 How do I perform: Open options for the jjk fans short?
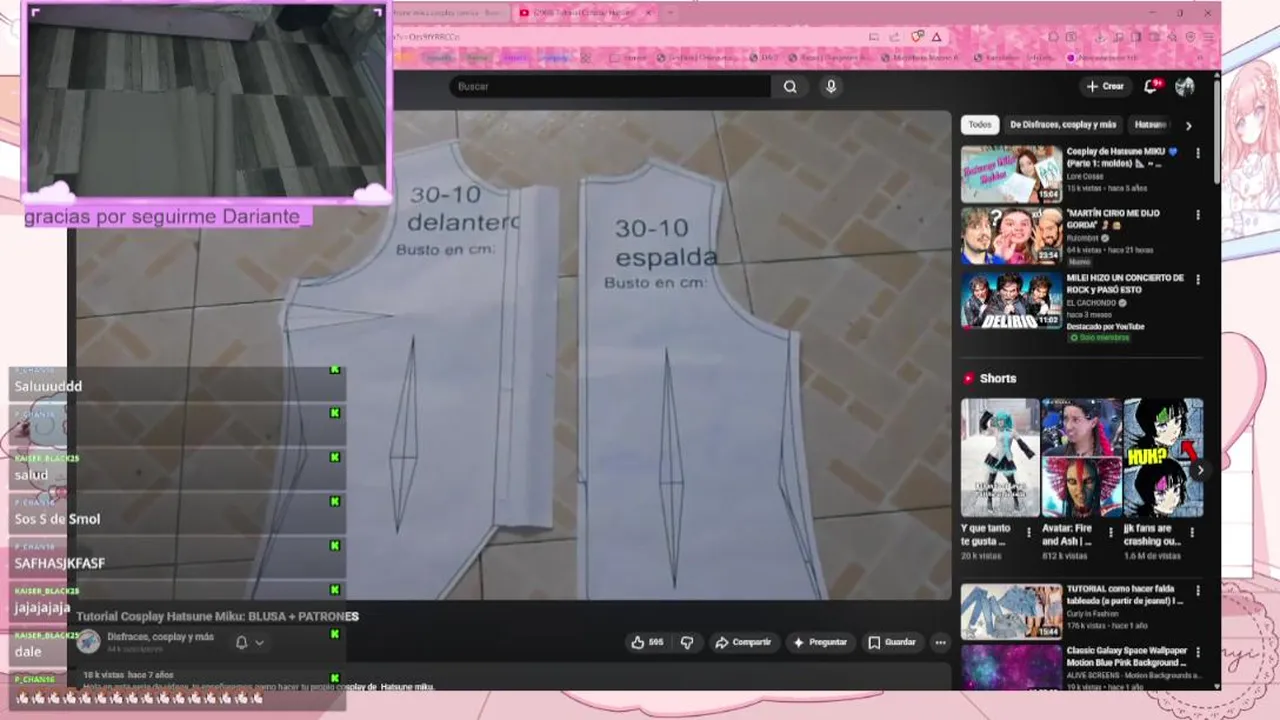coord(1192,533)
